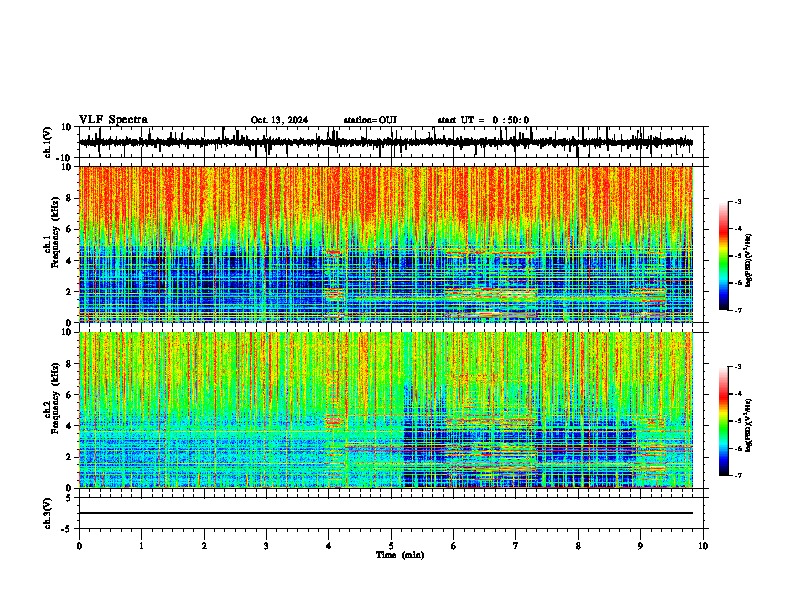This screenshot has width=792, height=612.
Task: Click the ch.1 color scale bar
Action: (x=723, y=256)
